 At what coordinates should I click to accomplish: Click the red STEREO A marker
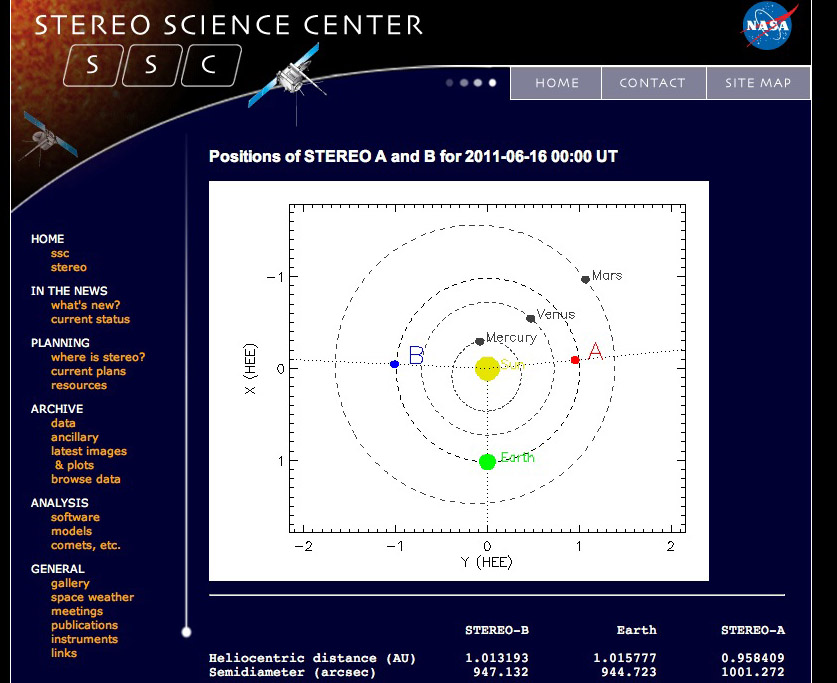click(575, 360)
